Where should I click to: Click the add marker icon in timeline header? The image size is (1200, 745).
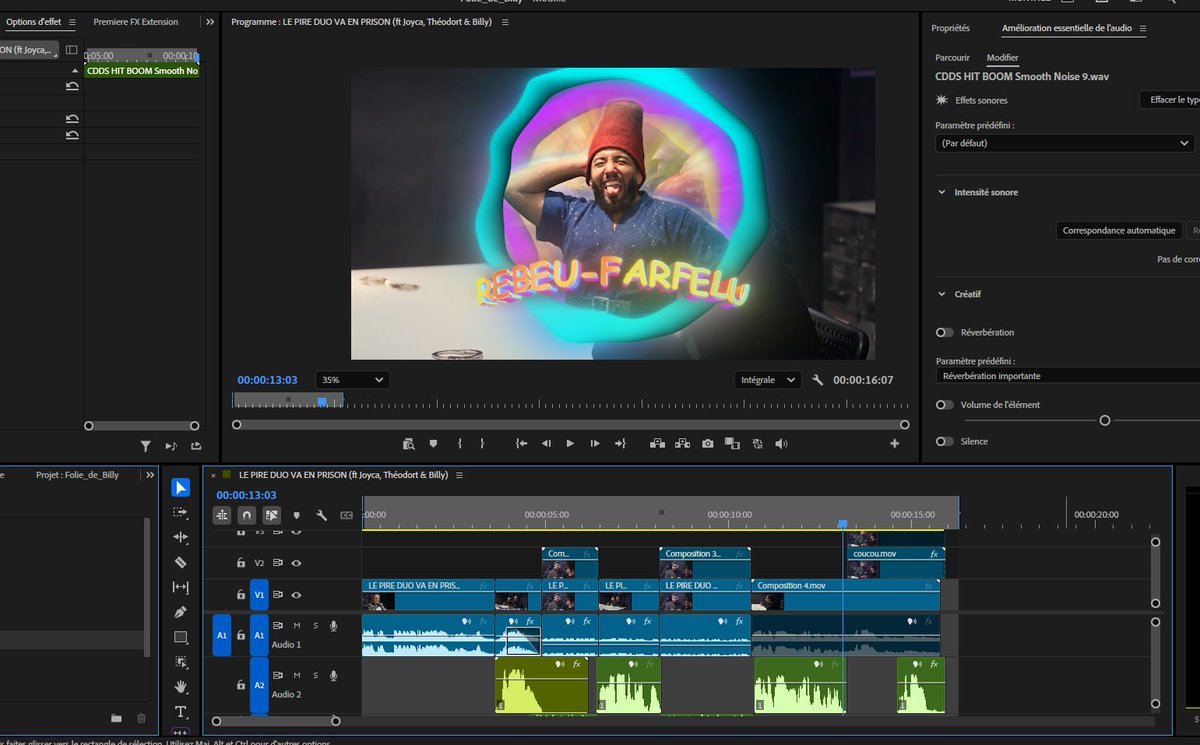pyautogui.click(x=296, y=516)
